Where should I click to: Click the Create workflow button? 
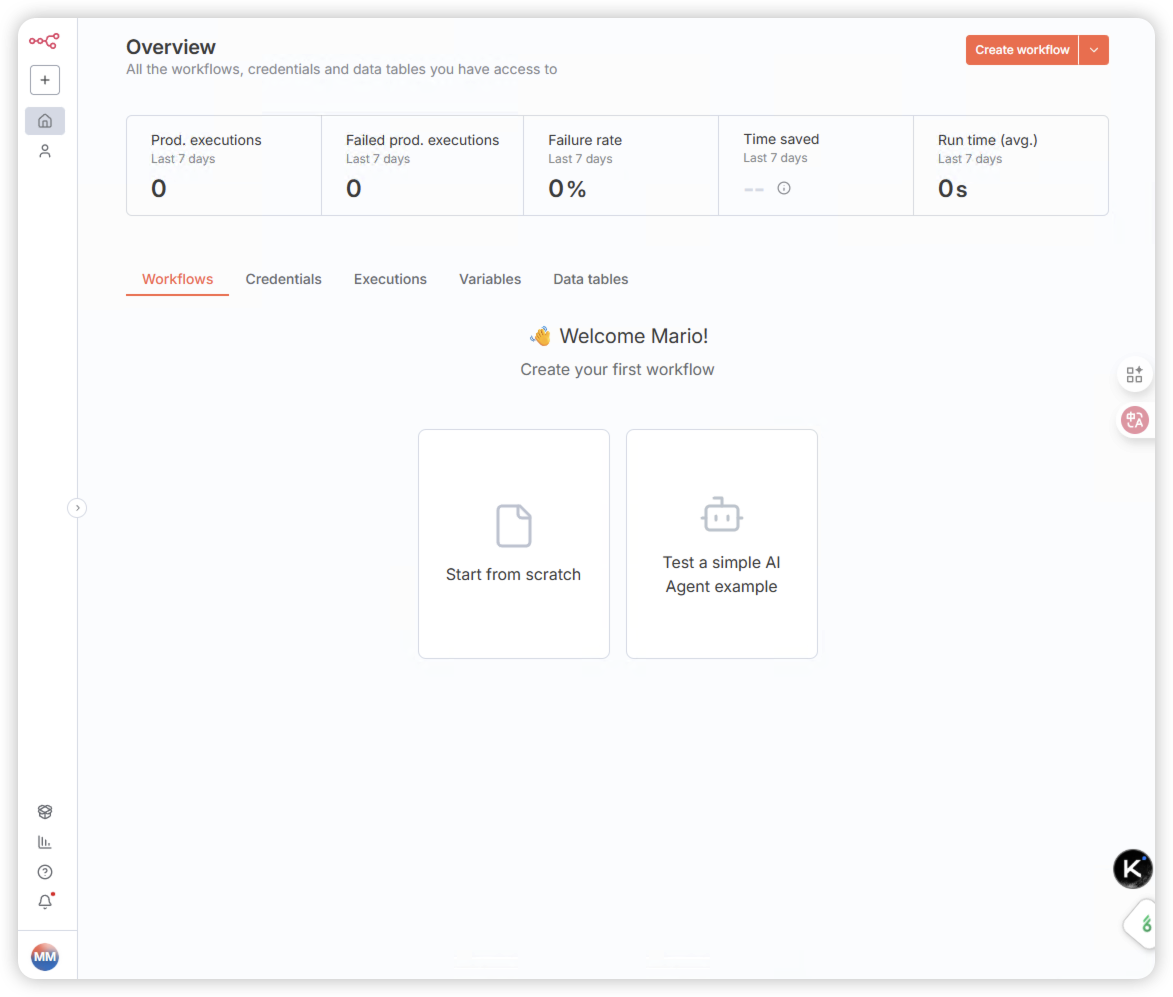coord(1022,50)
